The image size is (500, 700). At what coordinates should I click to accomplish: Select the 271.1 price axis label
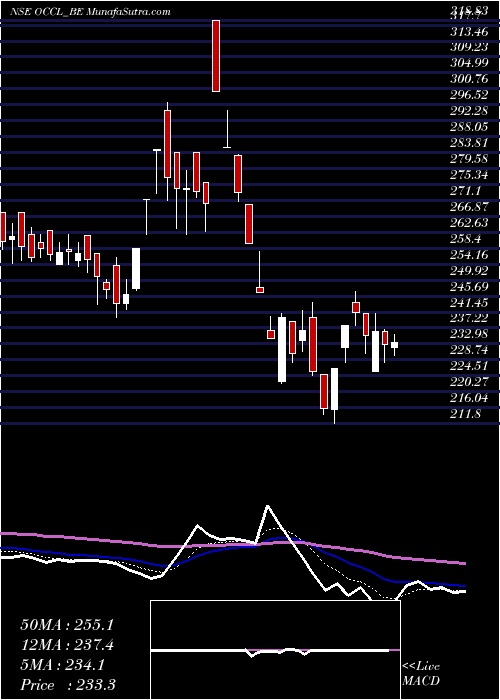[x=466, y=191]
